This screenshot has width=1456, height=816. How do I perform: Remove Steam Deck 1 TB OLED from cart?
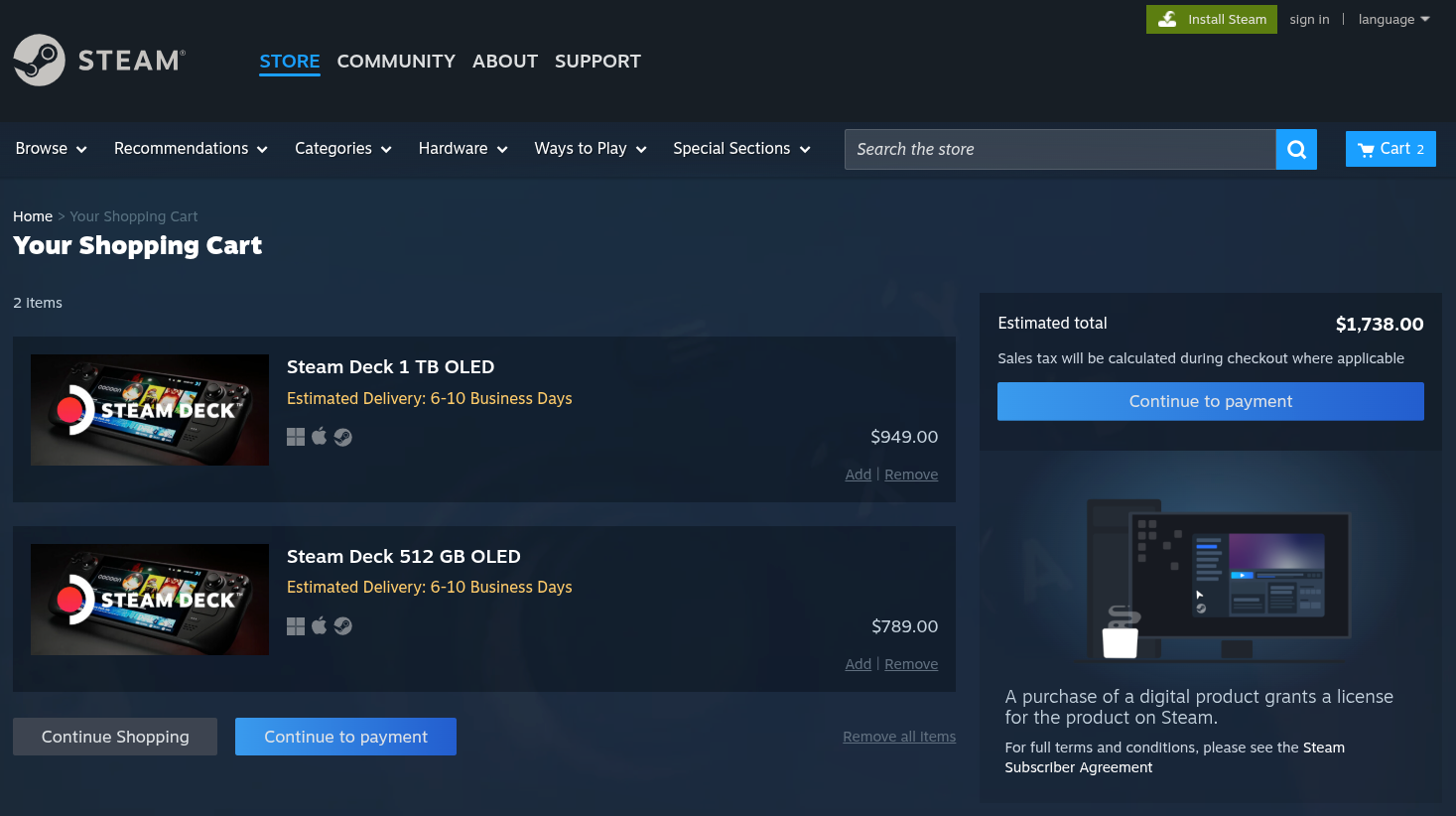click(911, 475)
